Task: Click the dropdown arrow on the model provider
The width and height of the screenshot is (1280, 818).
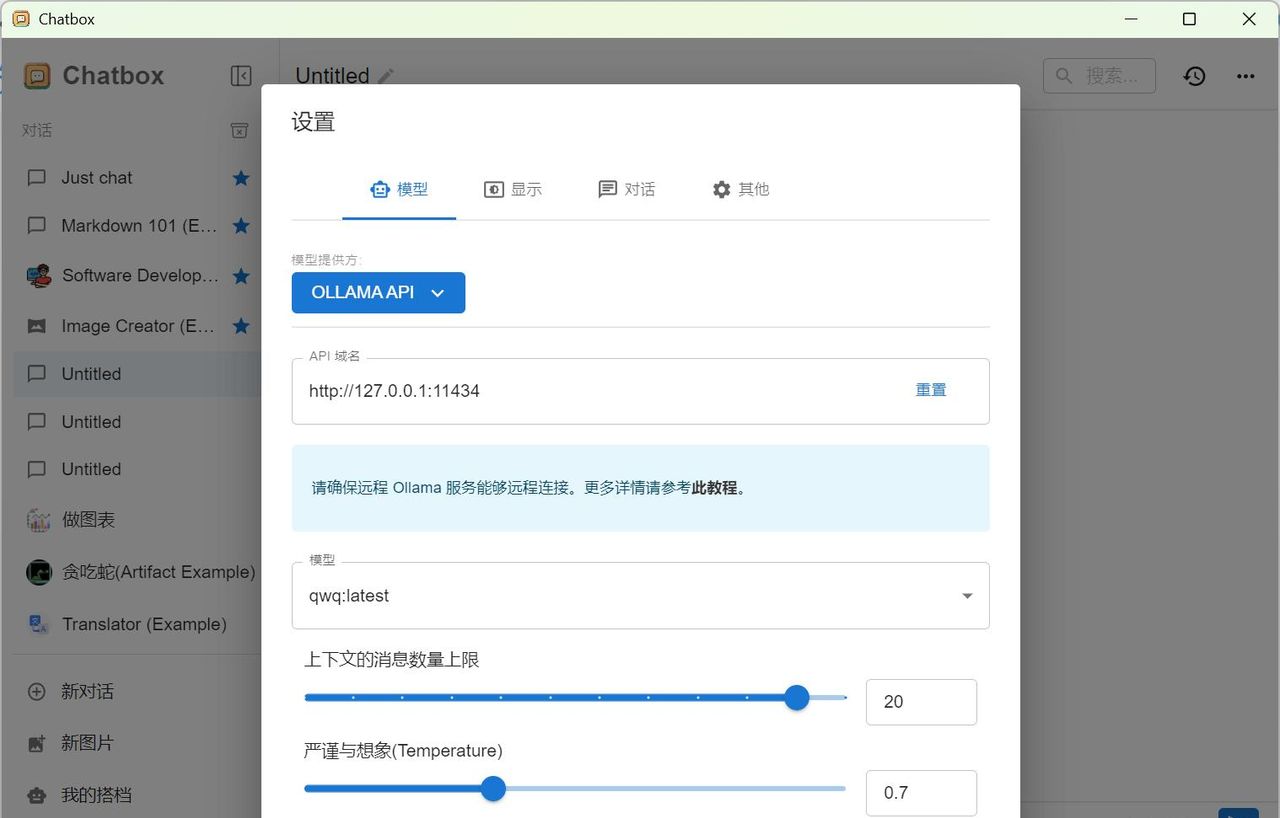Action: tap(437, 292)
